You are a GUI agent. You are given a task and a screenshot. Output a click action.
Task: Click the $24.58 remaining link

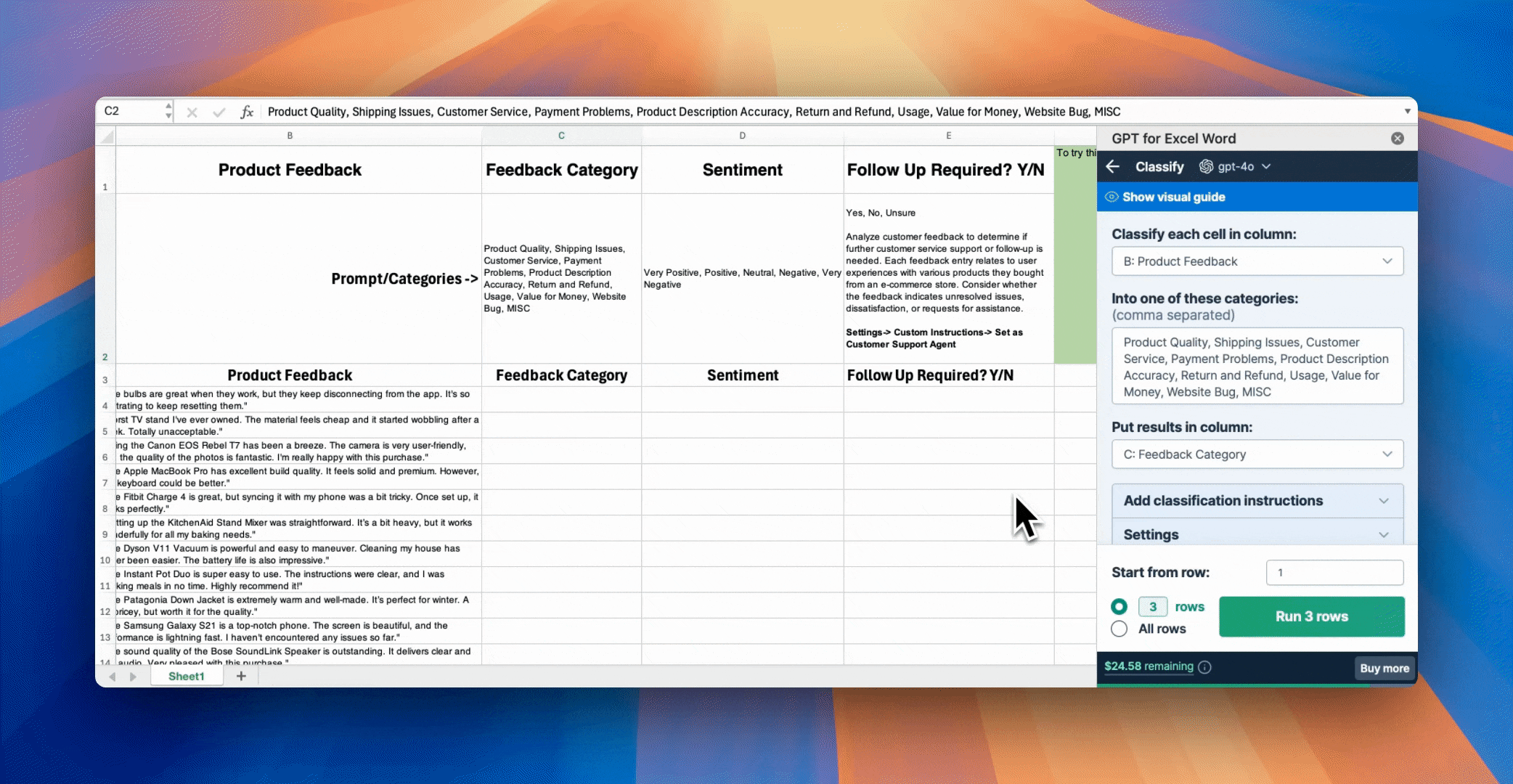click(x=1149, y=666)
